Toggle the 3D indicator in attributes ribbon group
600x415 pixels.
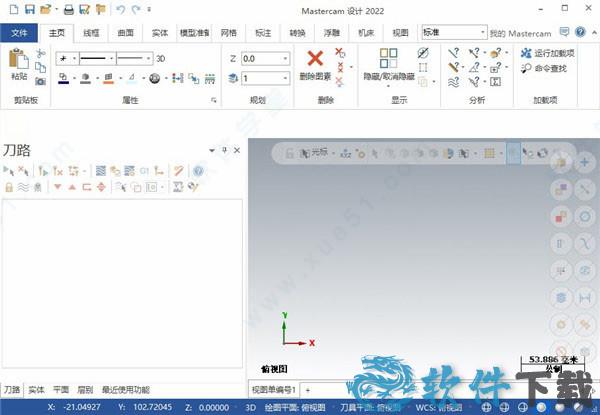point(160,59)
